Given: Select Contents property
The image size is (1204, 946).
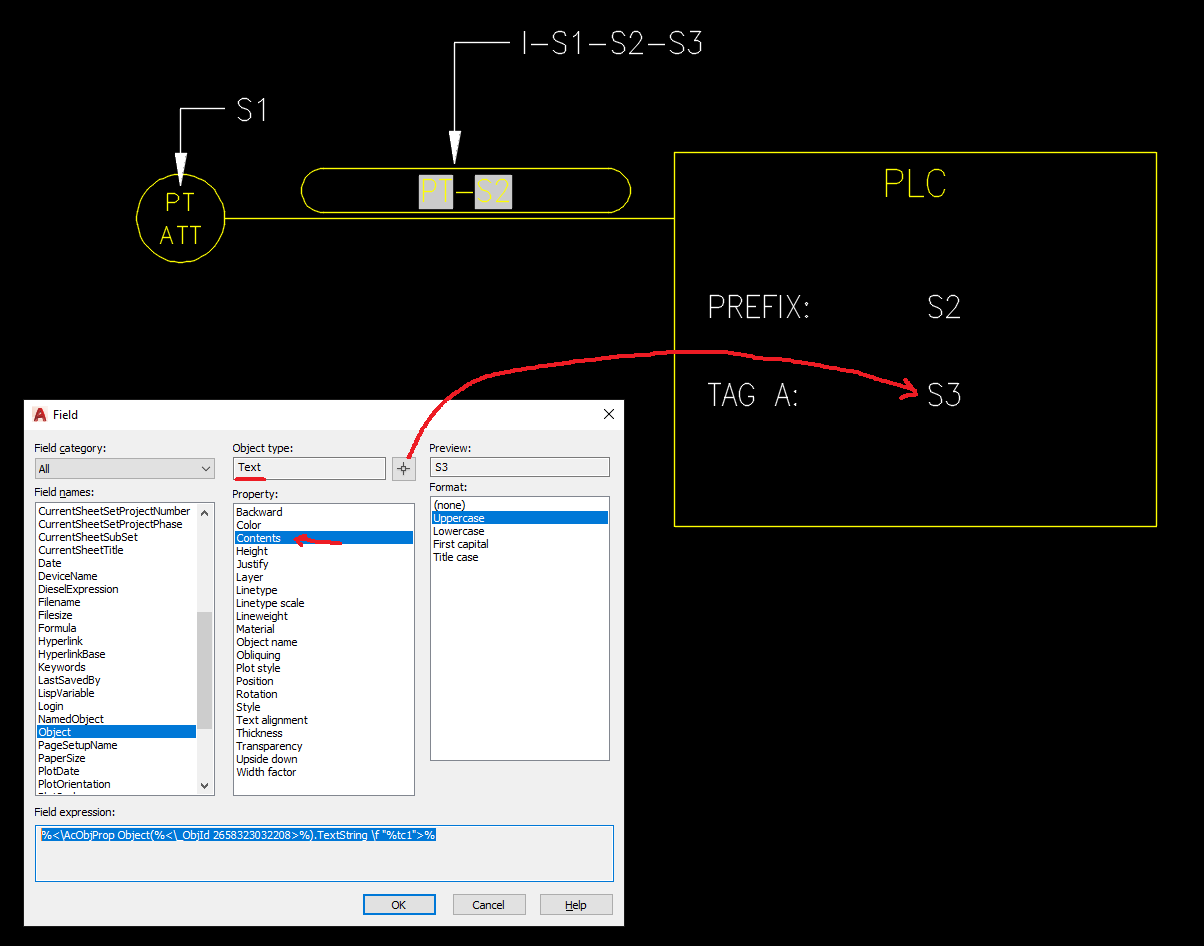Looking at the screenshot, I should click(323, 538).
